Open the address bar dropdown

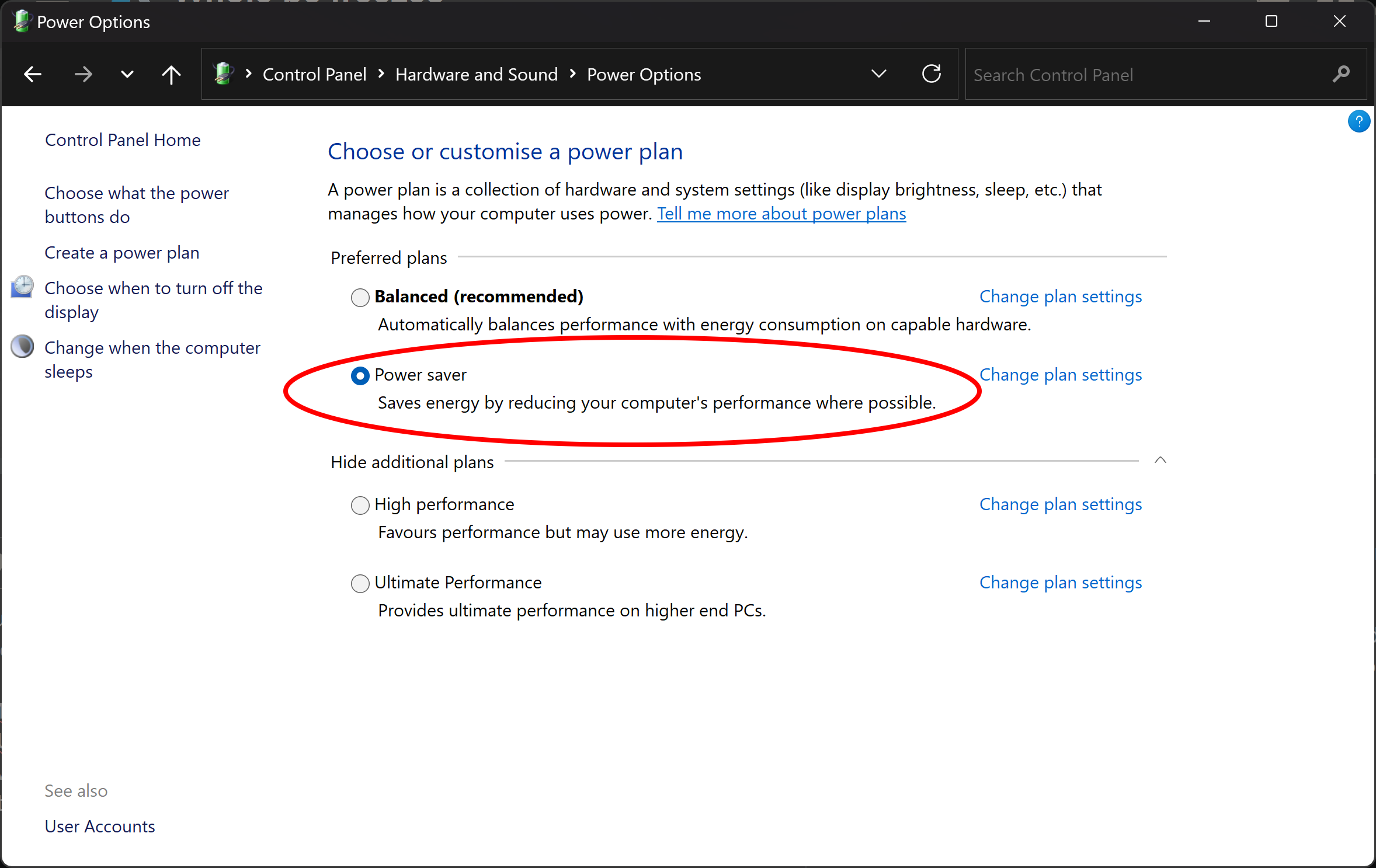click(x=878, y=74)
